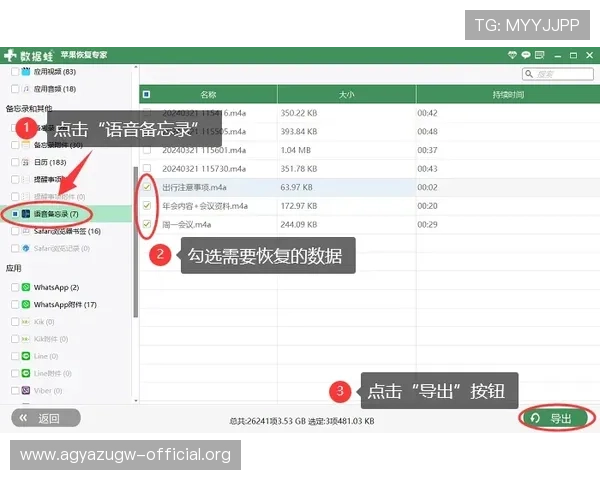The width and height of the screenshot is (600, 480).
Task: Select file 年会内容+会议资料.m4a name
Action: click(x=205, y=206)
